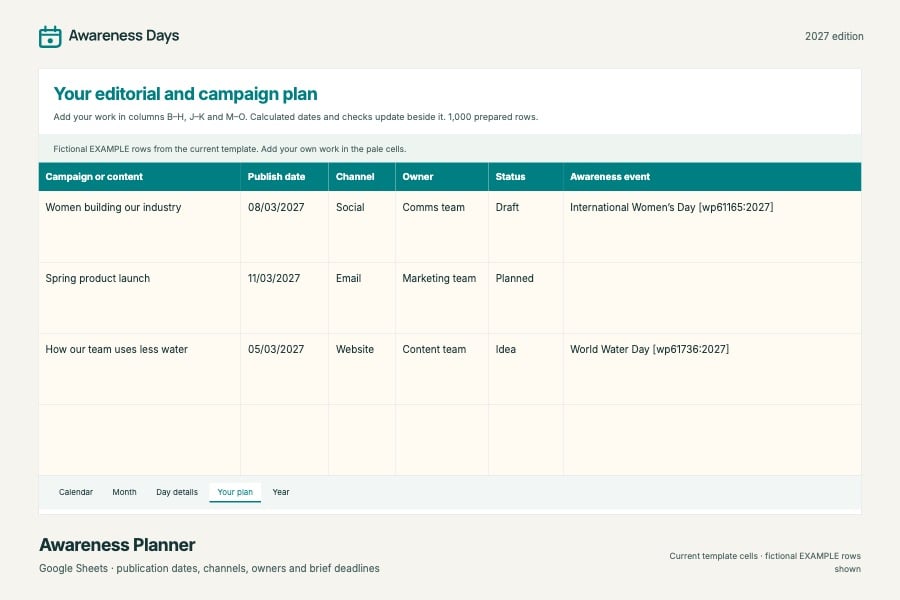The width and height of the screenshot is (900, 600).
Task: Click the Status column header
Action: pyautogui.click(x=526, y=177)
